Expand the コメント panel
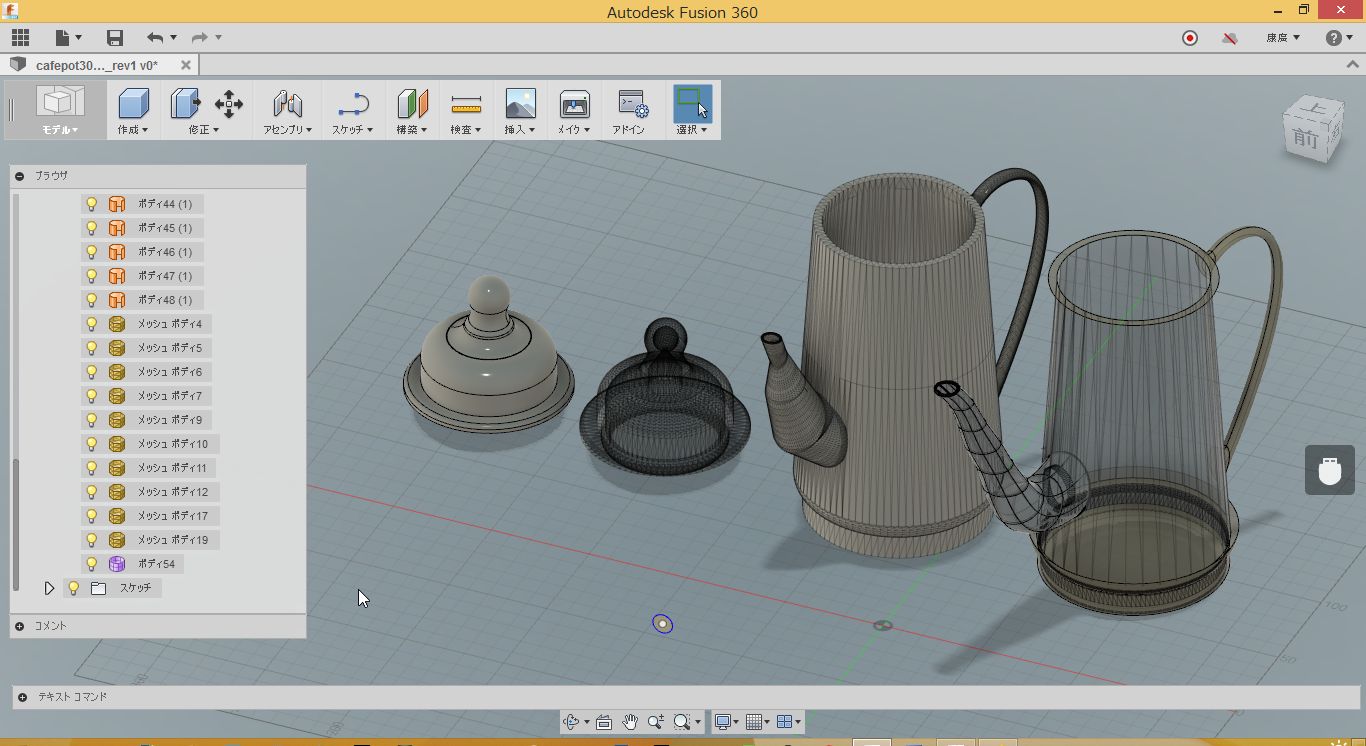 point(20,626)
